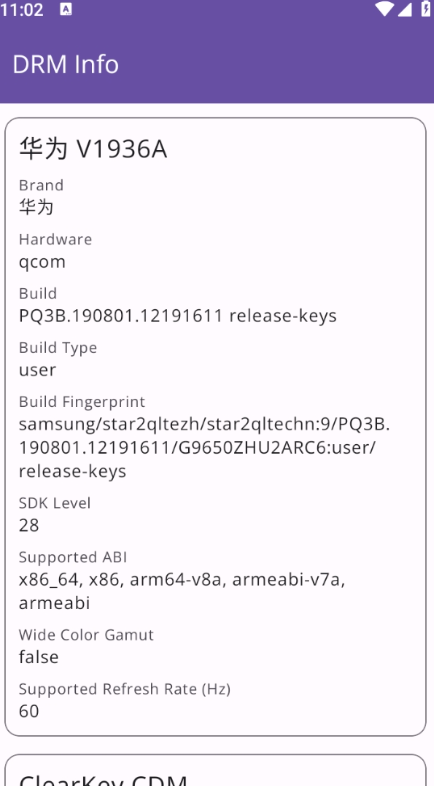Select the Supported ABI list text
The height and width of the screenshot is (786, 434).
pos(182,591)
